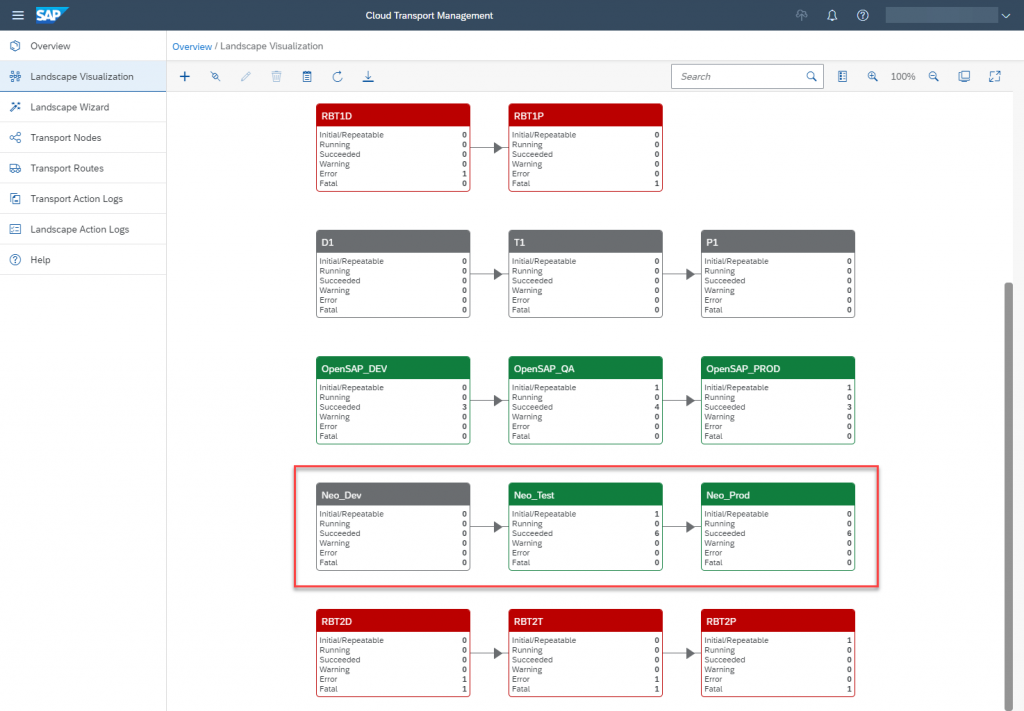1024x711 pixels.
Task: Click the Landscape Wizard wand icon
Action: (x=15, y=107)
